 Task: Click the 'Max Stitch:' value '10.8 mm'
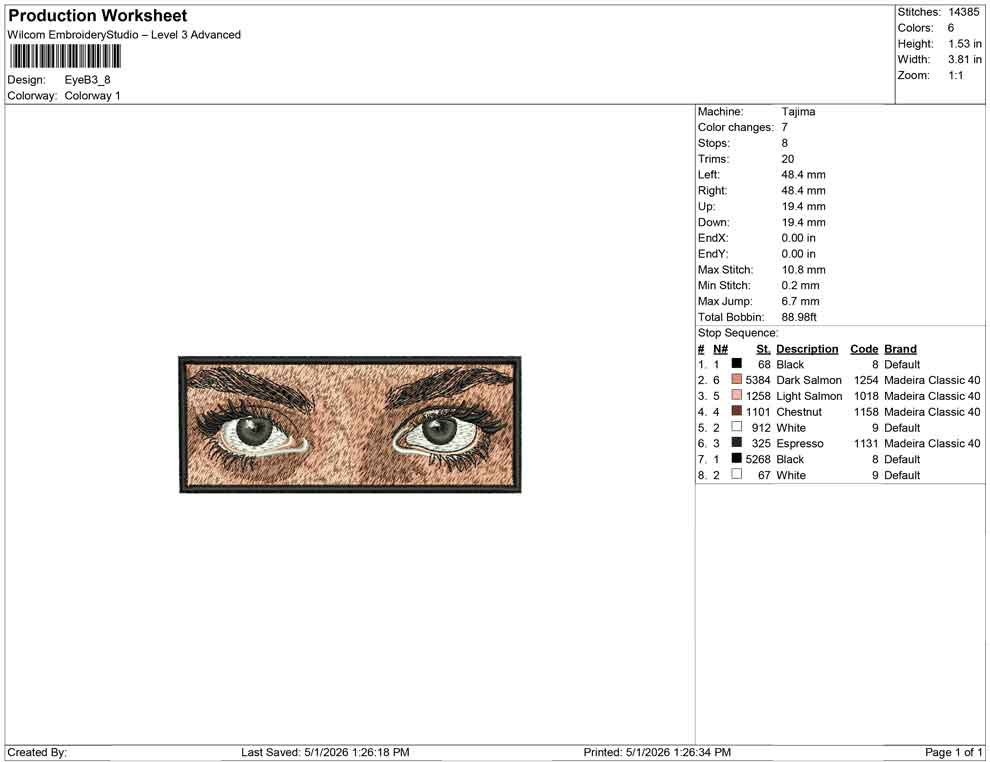[x=803, y=270]
